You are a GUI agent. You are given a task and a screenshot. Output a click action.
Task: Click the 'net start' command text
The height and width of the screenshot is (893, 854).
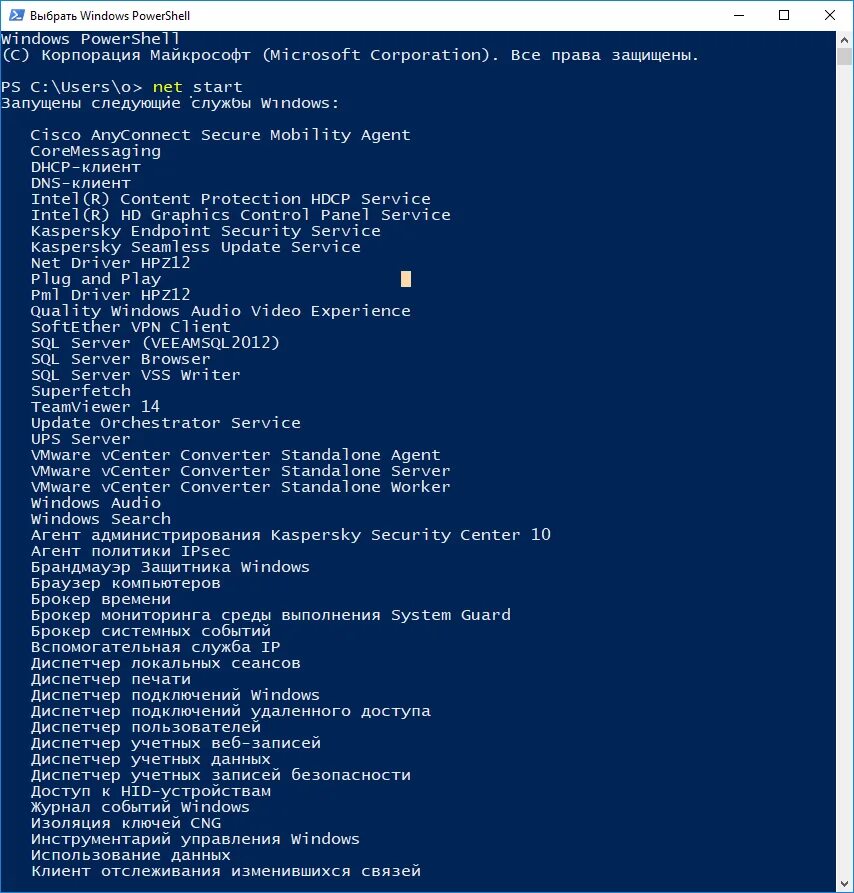pyautogui.click(x=198, y=87)
